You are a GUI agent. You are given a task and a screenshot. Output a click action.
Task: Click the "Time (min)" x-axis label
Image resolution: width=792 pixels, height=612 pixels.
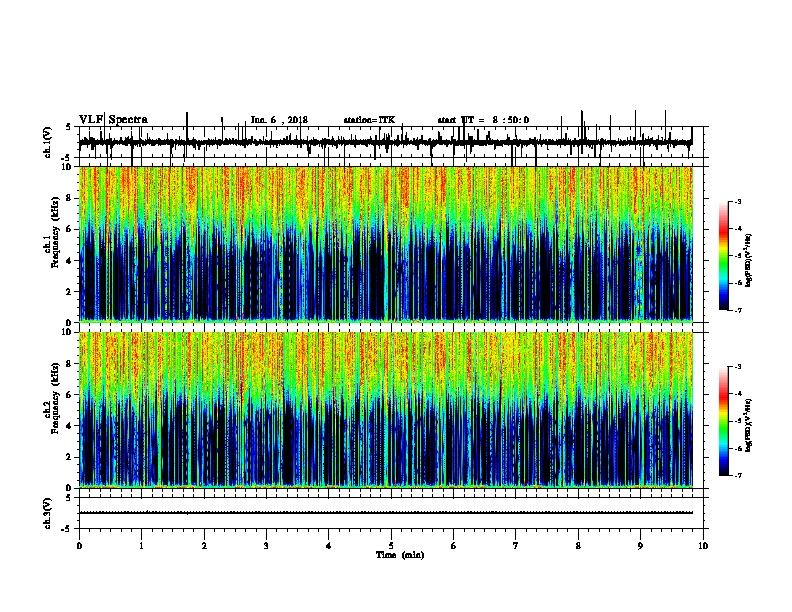[400, 555]
